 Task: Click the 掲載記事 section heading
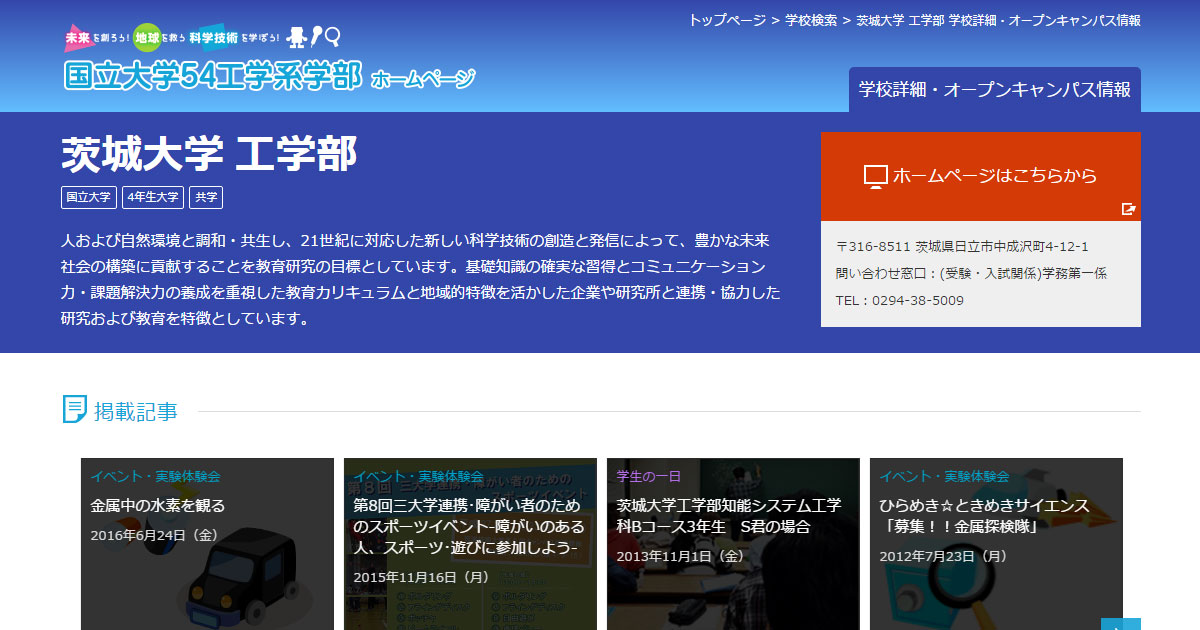click(x=136, y=411)
